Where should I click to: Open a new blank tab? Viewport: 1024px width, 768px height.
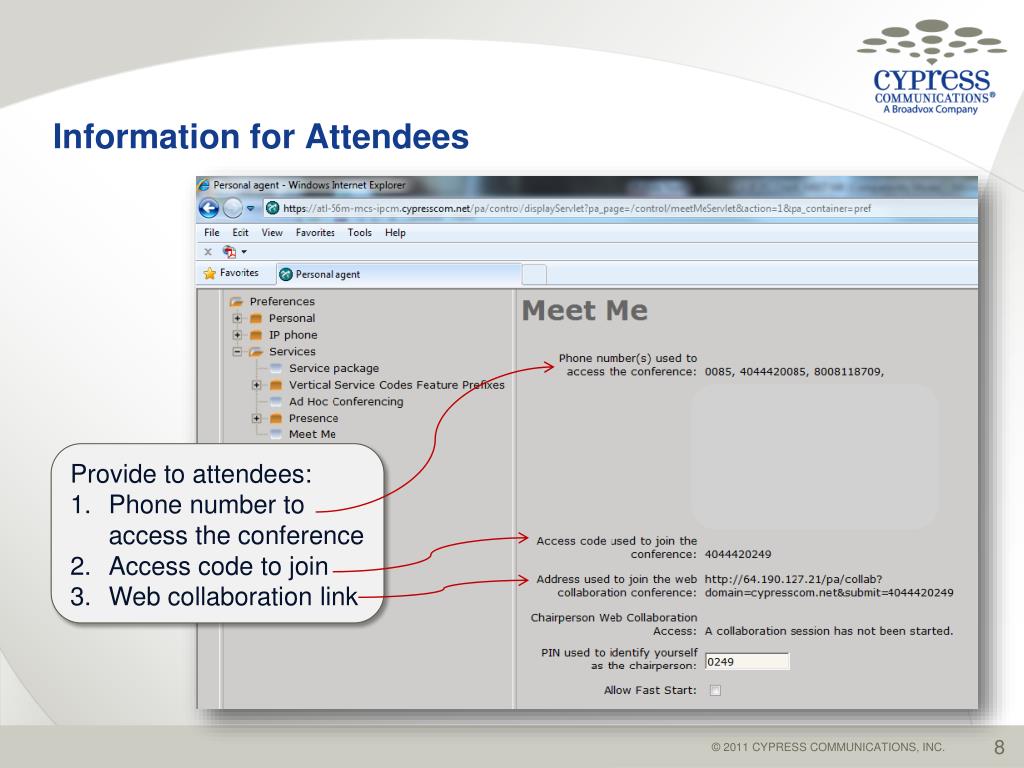(534, 275)
